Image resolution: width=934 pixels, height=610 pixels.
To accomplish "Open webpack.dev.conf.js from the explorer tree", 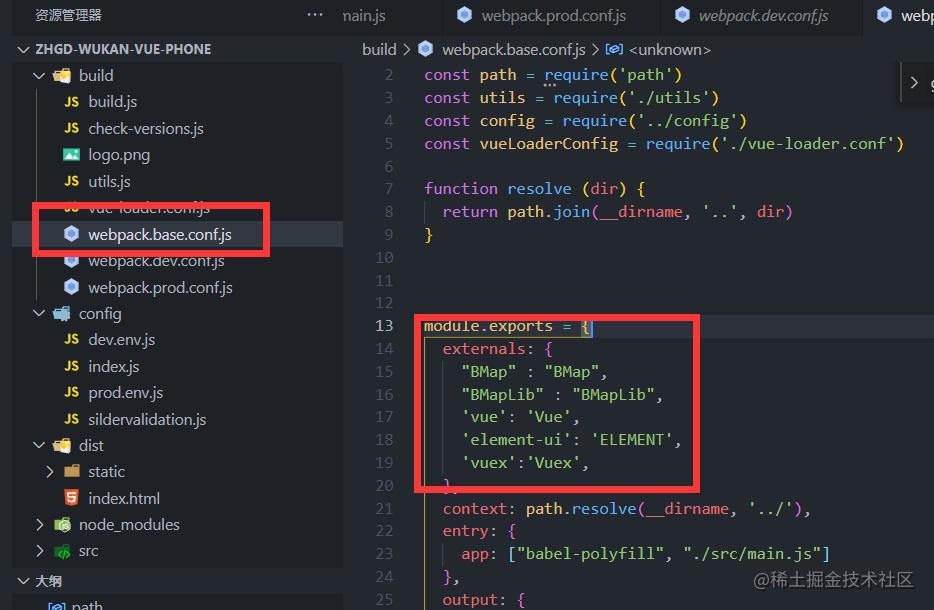I will point(156,261).
